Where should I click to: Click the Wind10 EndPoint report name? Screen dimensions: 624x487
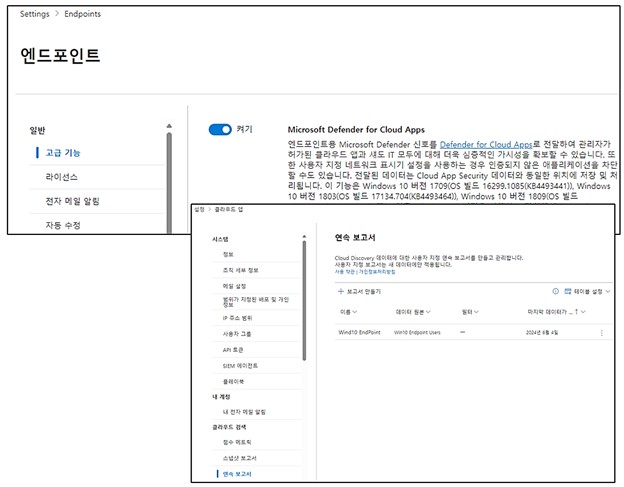pyautogui.click(x=359, y=332)
